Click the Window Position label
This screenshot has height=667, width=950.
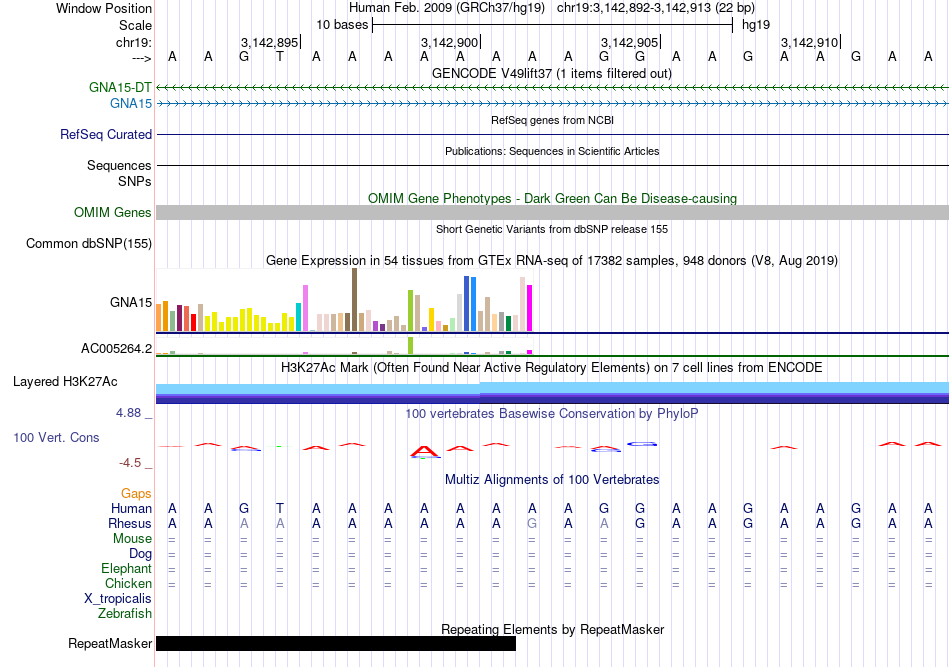coord(104,8)
